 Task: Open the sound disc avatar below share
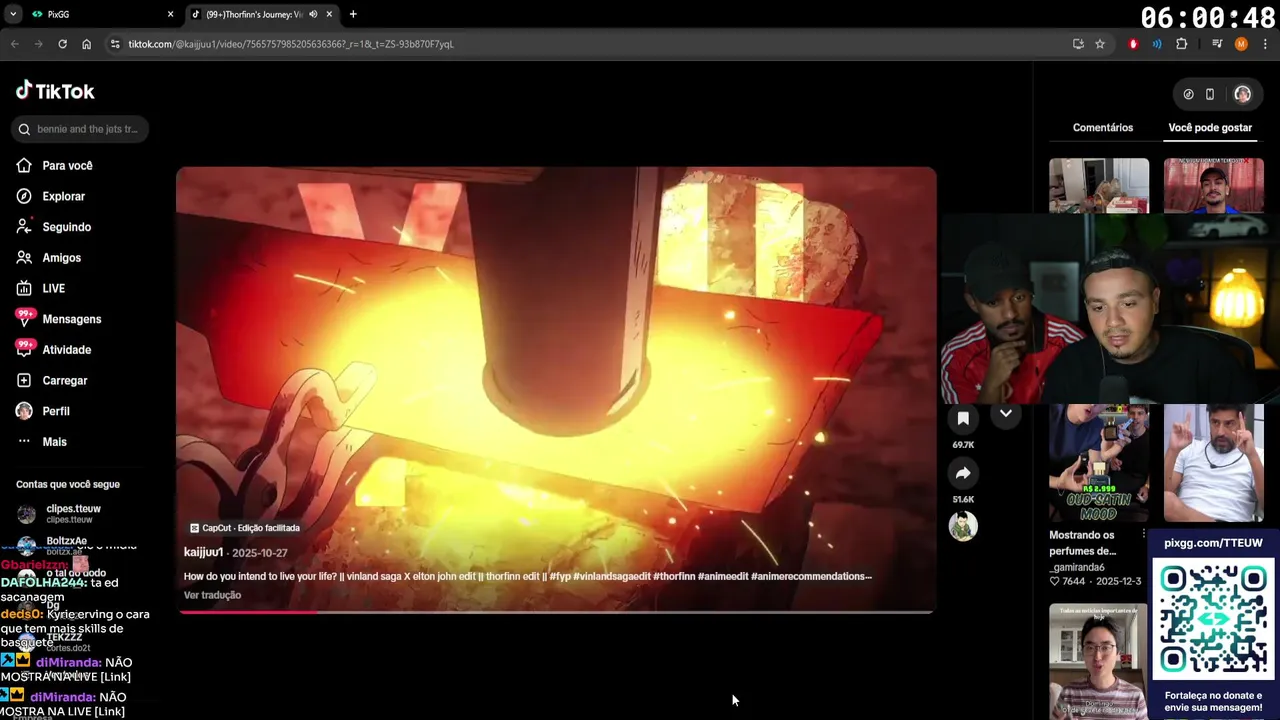tap(963, 526)
